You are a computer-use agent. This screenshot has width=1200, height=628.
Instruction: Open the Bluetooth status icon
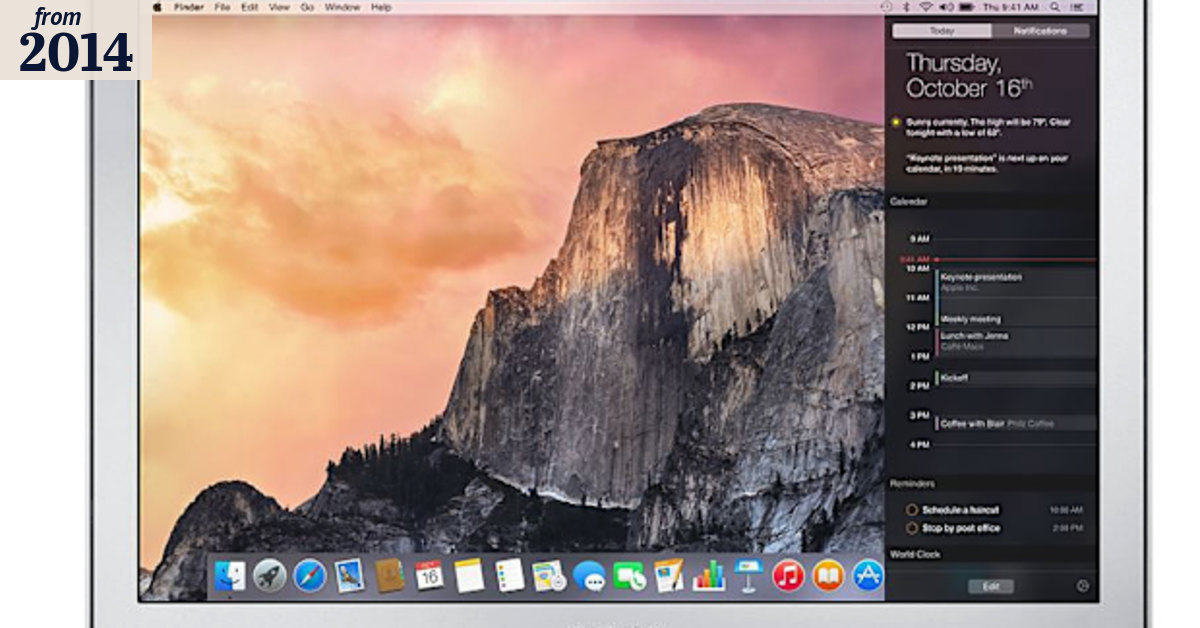click(x=908, y=7)
